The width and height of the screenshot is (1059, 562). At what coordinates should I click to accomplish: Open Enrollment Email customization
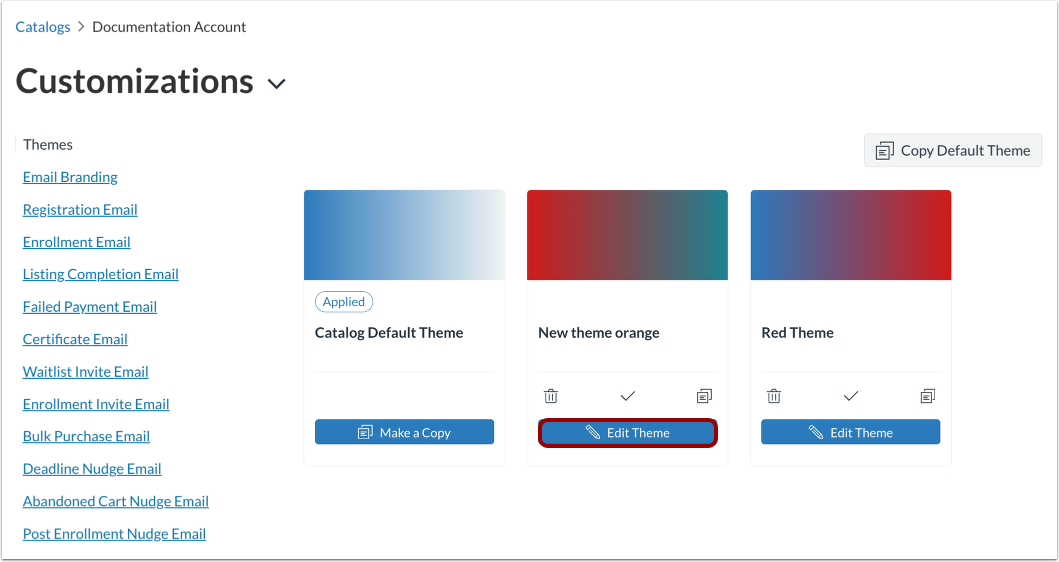[77, 242]
